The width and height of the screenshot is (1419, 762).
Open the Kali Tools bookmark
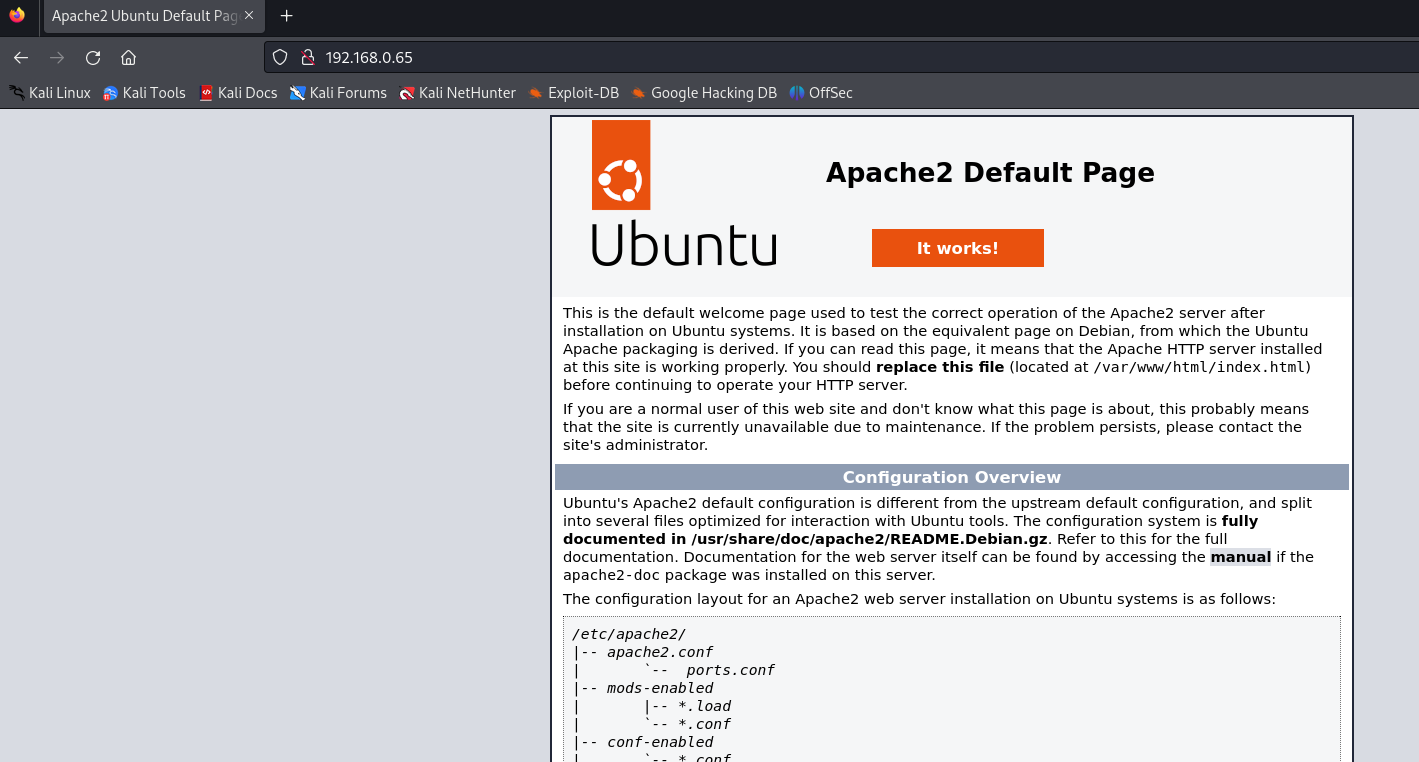tap(145, 93)
